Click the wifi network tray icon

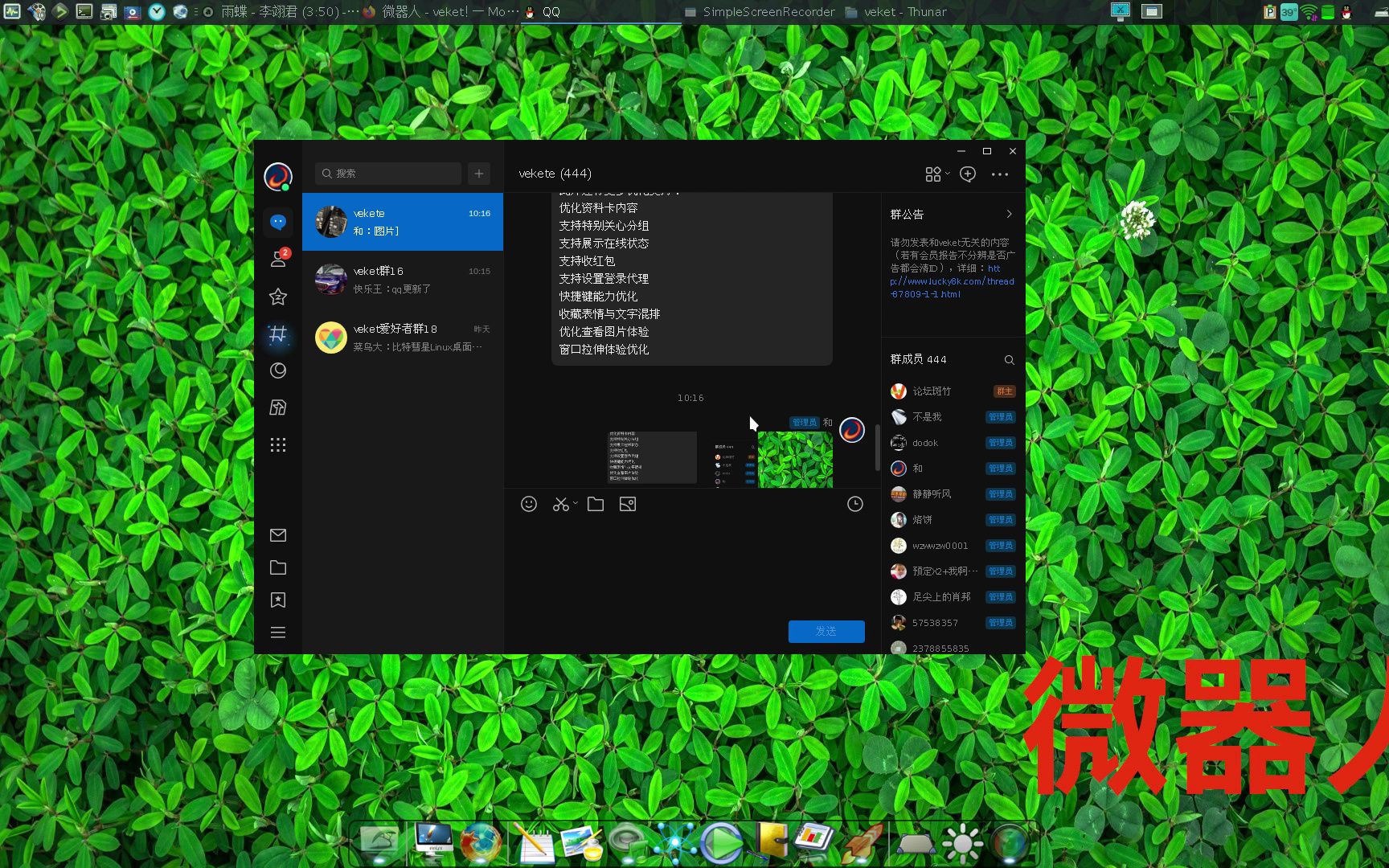point(1309,12)
